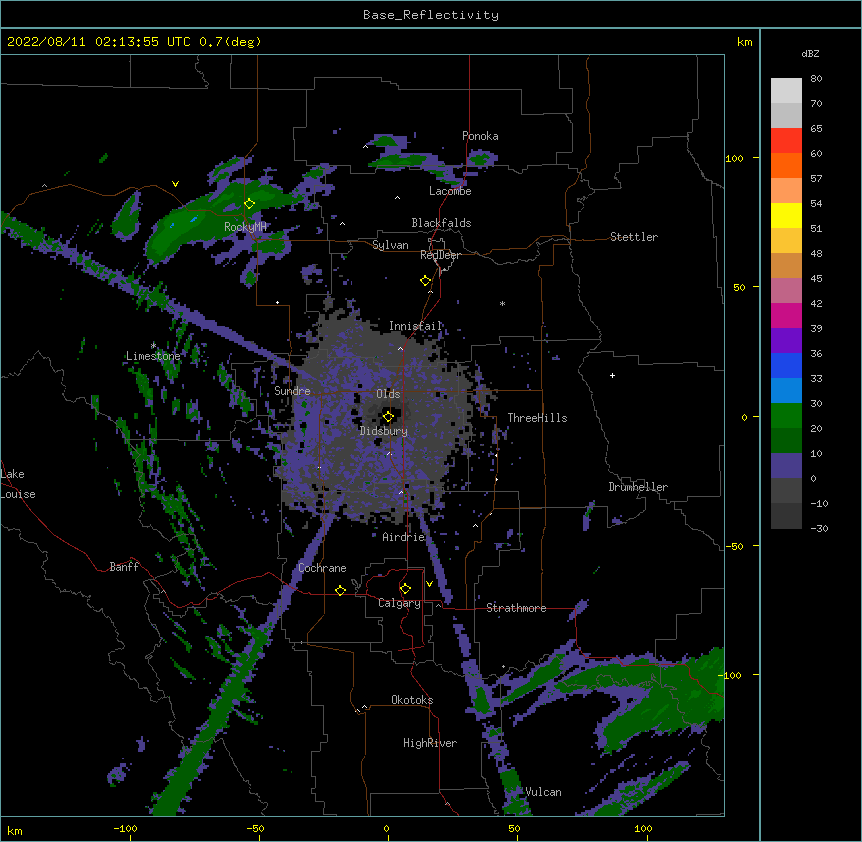Click the -30 value on the dBZ scale
This screenshot has height=842, width=862.
(x=819, y=528)
